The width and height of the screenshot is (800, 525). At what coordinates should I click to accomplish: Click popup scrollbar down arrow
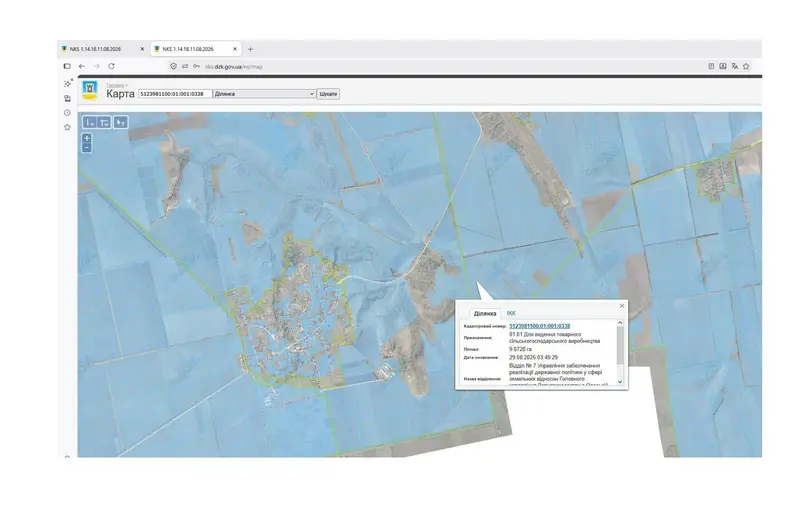(620, 382)
